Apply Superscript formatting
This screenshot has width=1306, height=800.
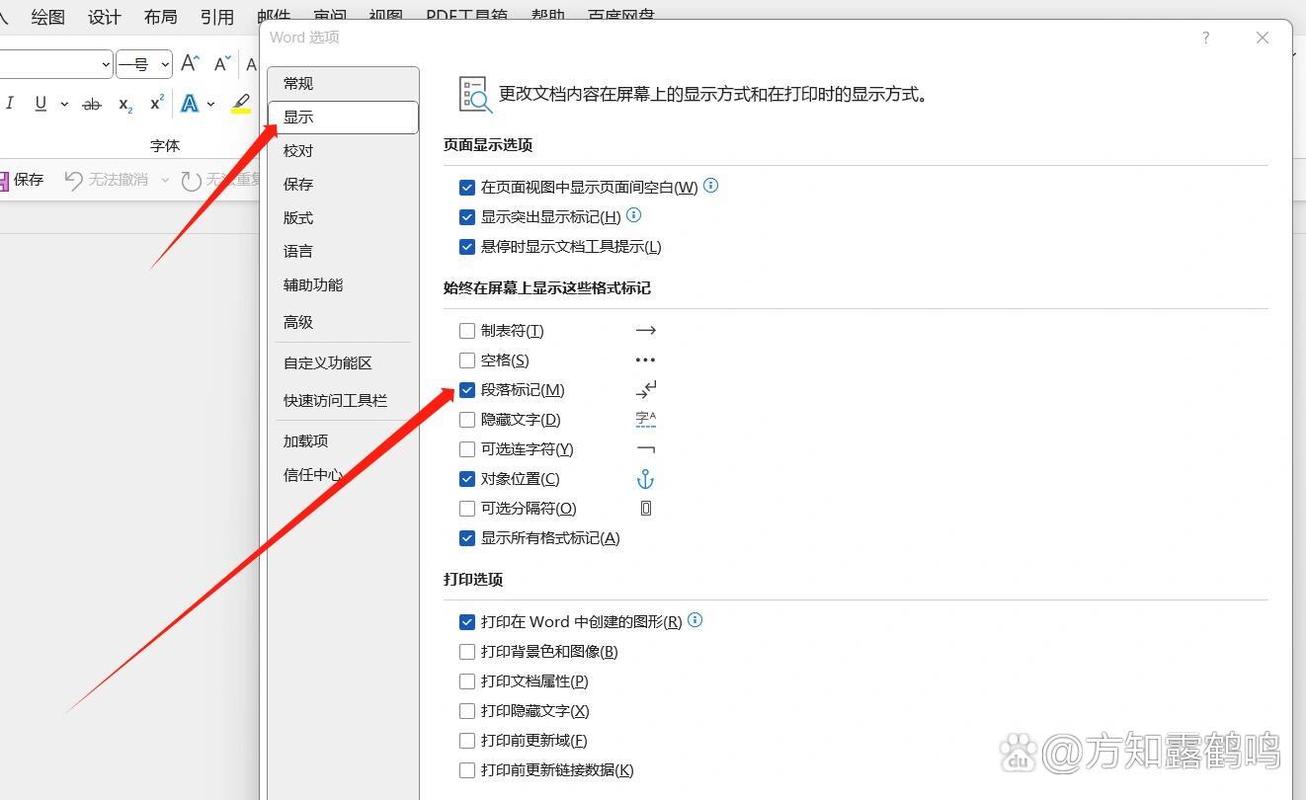coord(157,103)
